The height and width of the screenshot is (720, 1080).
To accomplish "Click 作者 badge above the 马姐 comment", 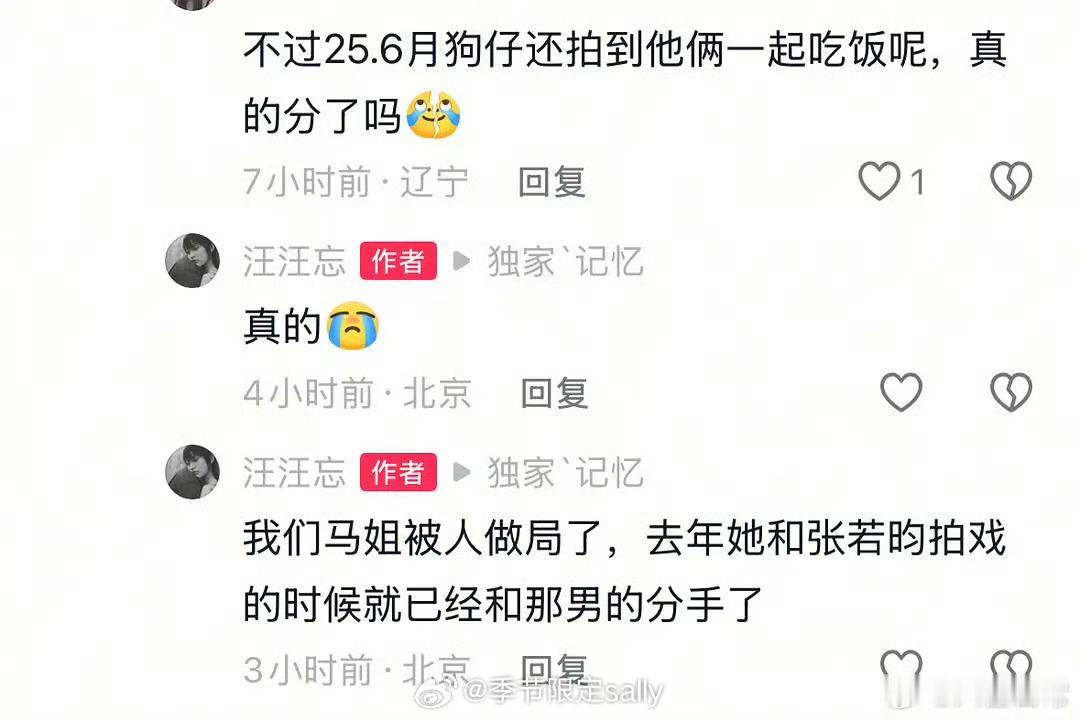I will click(x=398, y=472).
